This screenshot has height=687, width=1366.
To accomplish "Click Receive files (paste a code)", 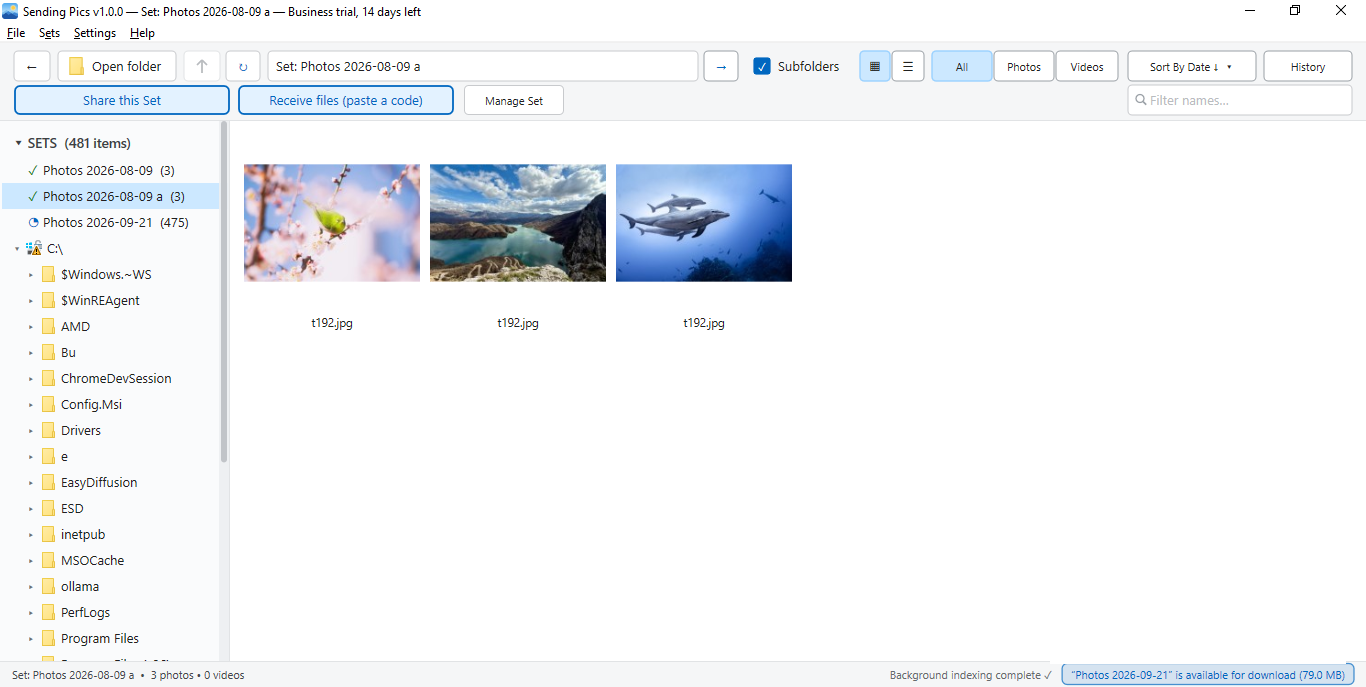I will [346, 100].
